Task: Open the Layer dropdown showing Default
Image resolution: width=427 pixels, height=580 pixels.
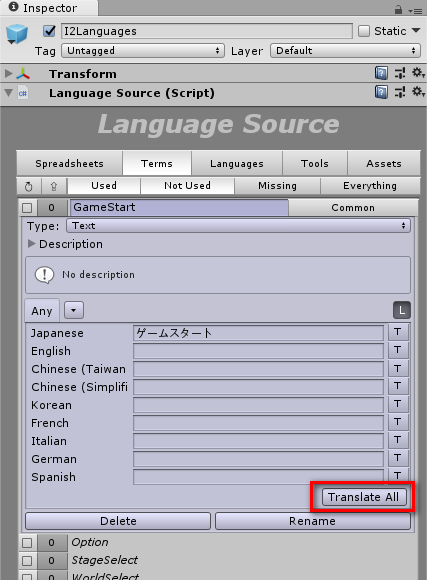Action: [345, 51]
